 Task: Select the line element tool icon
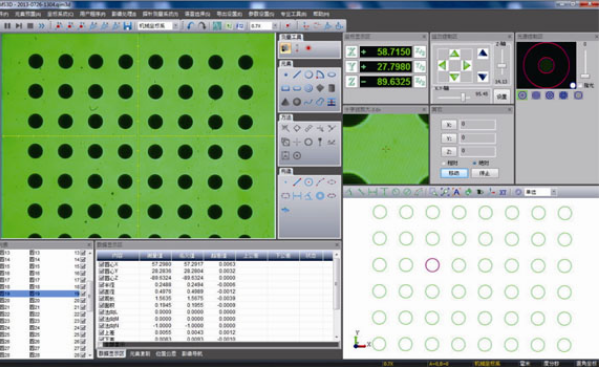297,75
